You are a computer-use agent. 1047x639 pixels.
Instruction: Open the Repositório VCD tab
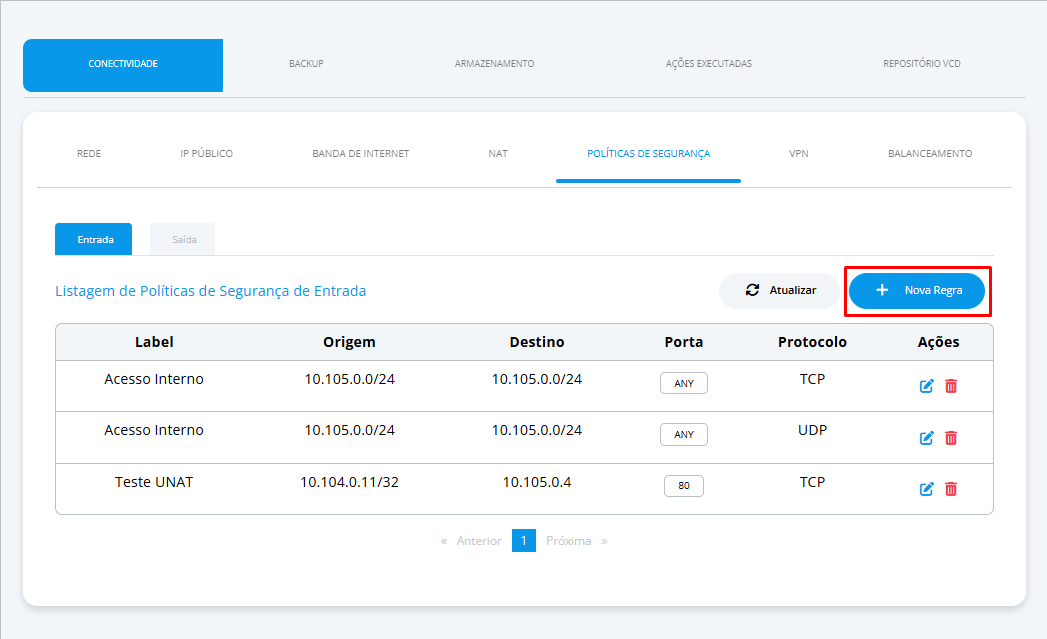[x=921, y=63]
